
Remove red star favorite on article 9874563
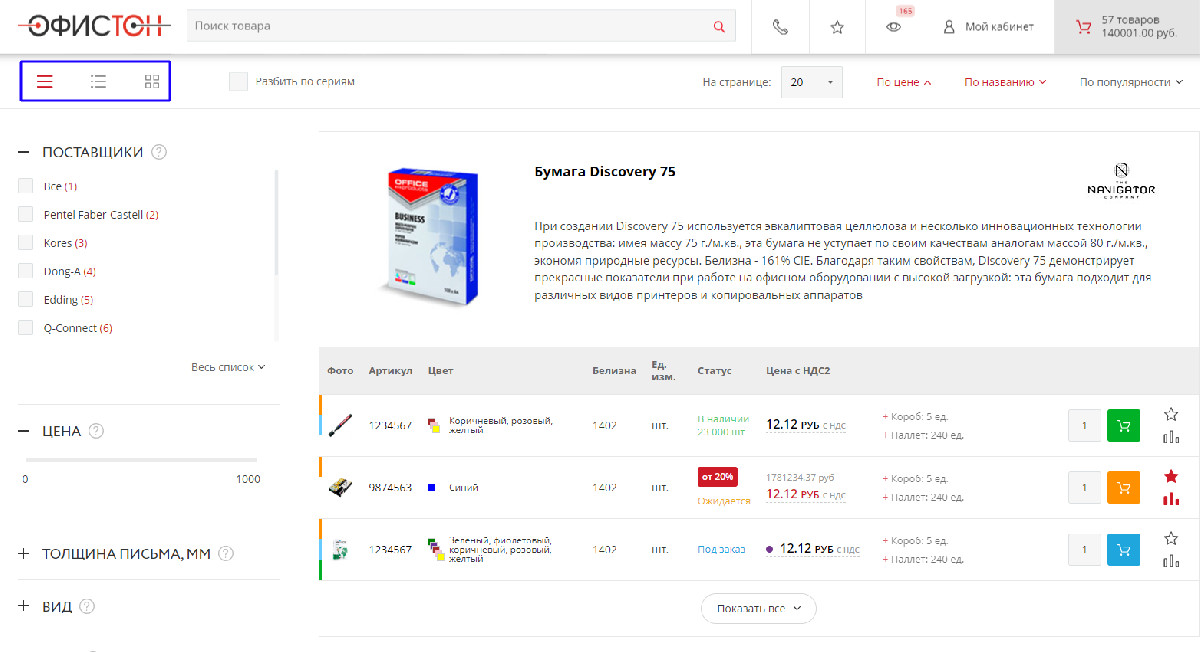(x=1171, y=476)
